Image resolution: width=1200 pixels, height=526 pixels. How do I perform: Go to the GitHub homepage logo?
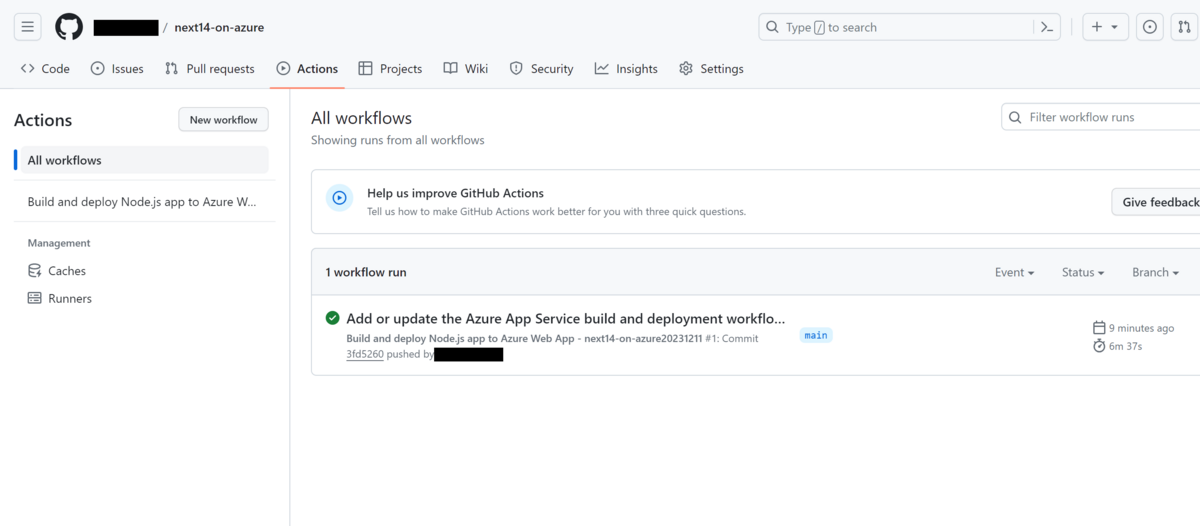(x=69, y=27)
